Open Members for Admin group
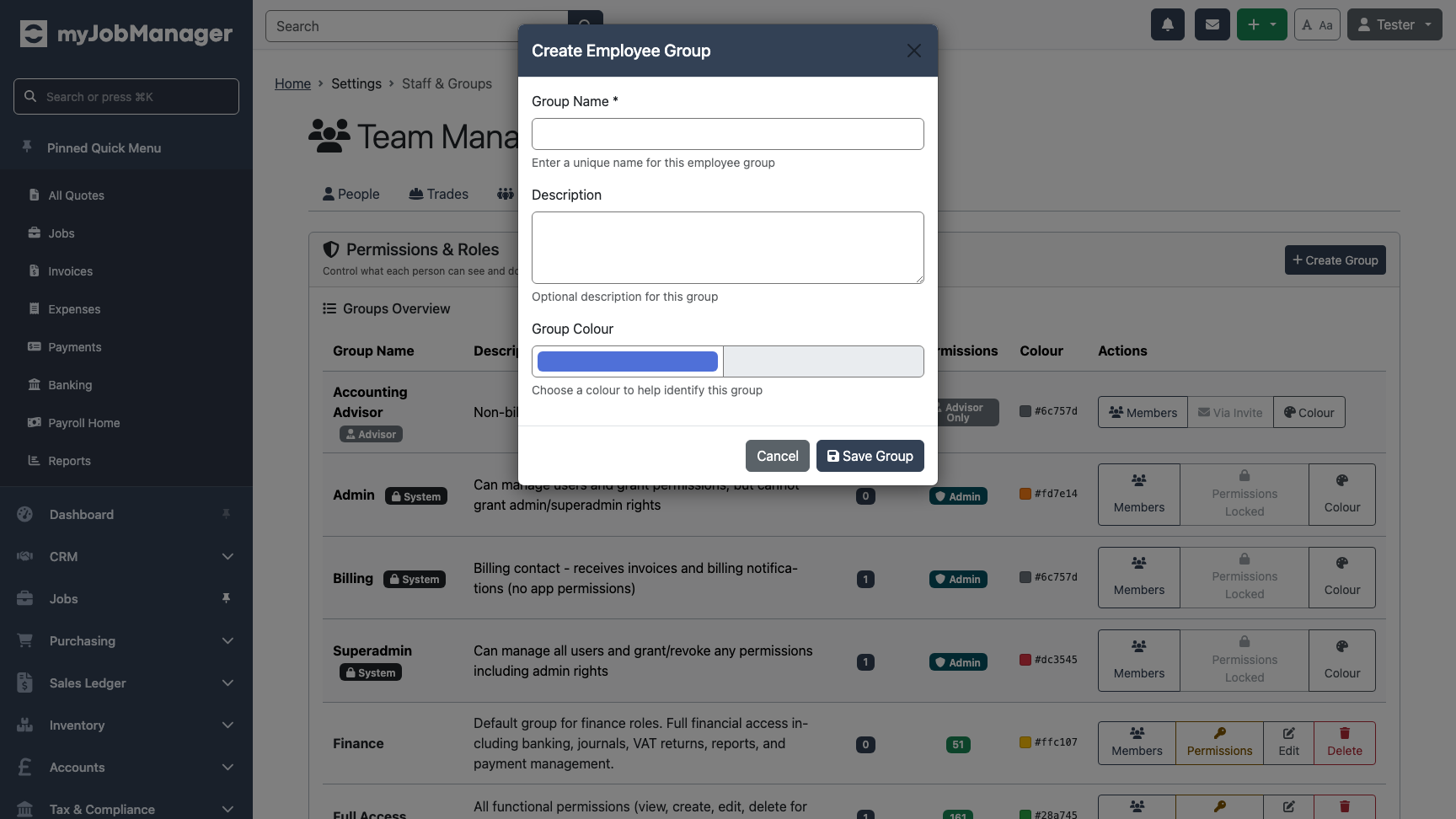The image size is (1456, 819). [1139, 495]
